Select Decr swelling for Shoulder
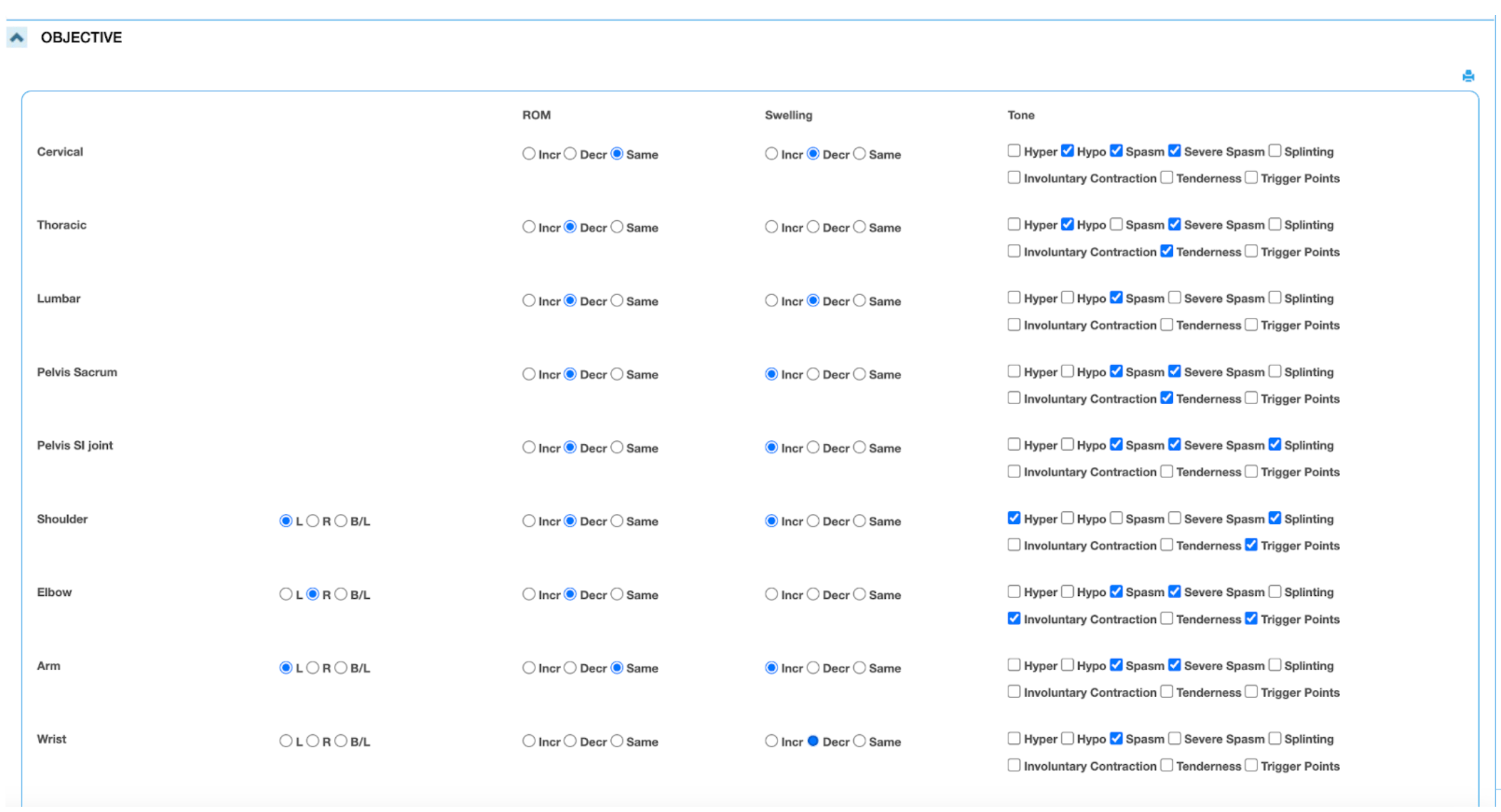The image size is (1501, 812). 813,521
